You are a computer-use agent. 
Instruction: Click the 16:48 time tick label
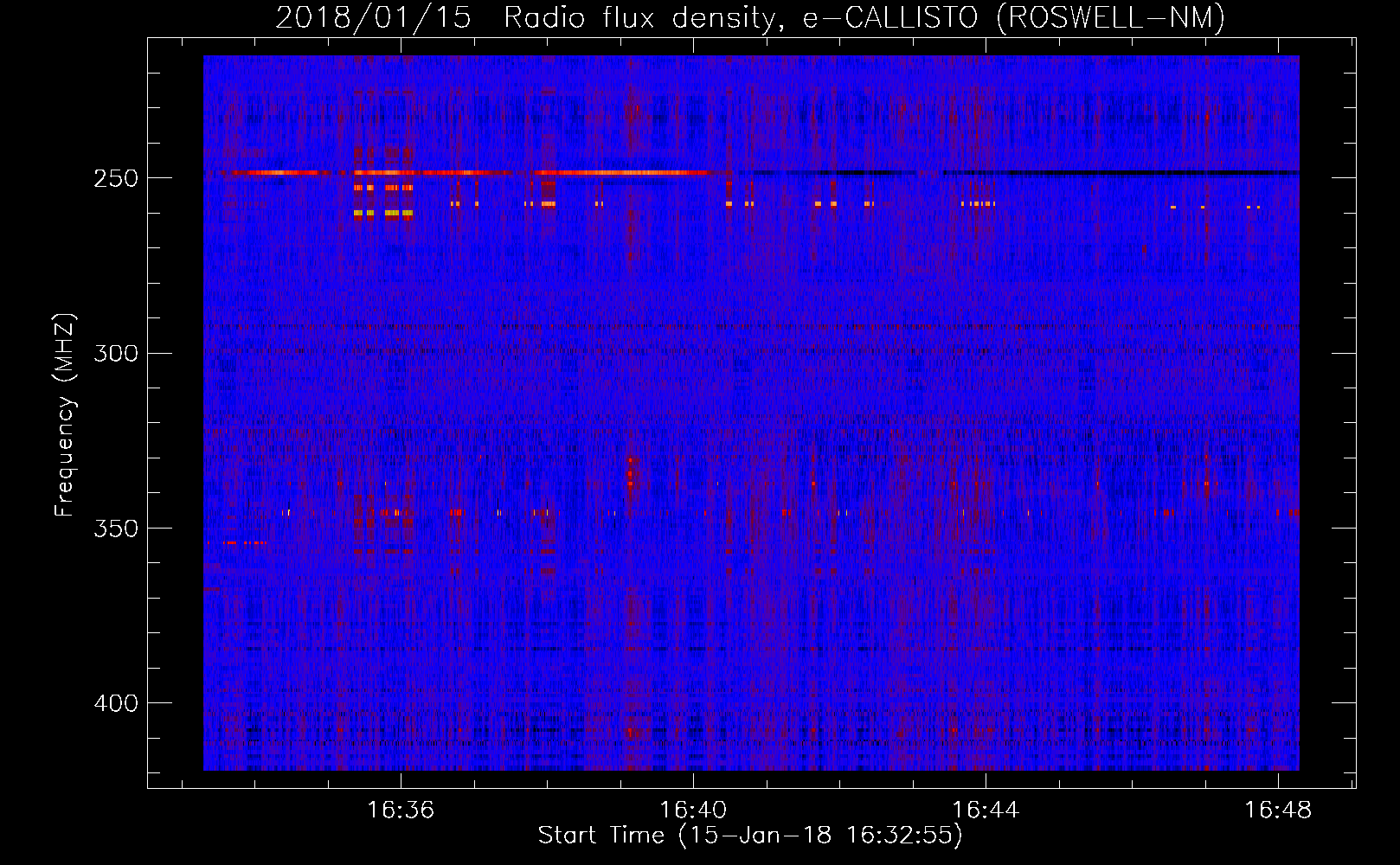(x=1278, y=811)
